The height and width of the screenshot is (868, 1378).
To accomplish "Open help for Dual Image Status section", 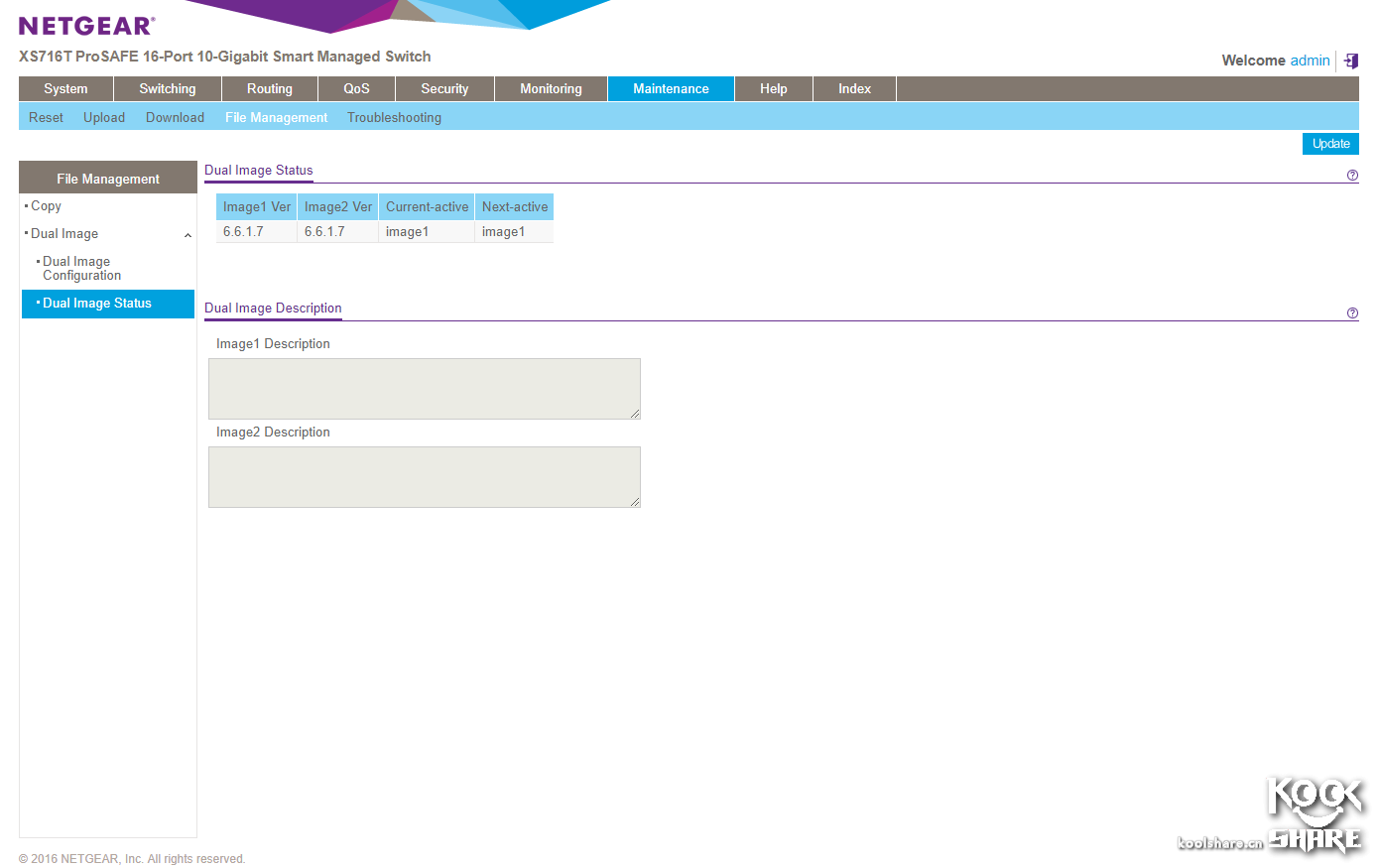I will [x=1352, y=176].
